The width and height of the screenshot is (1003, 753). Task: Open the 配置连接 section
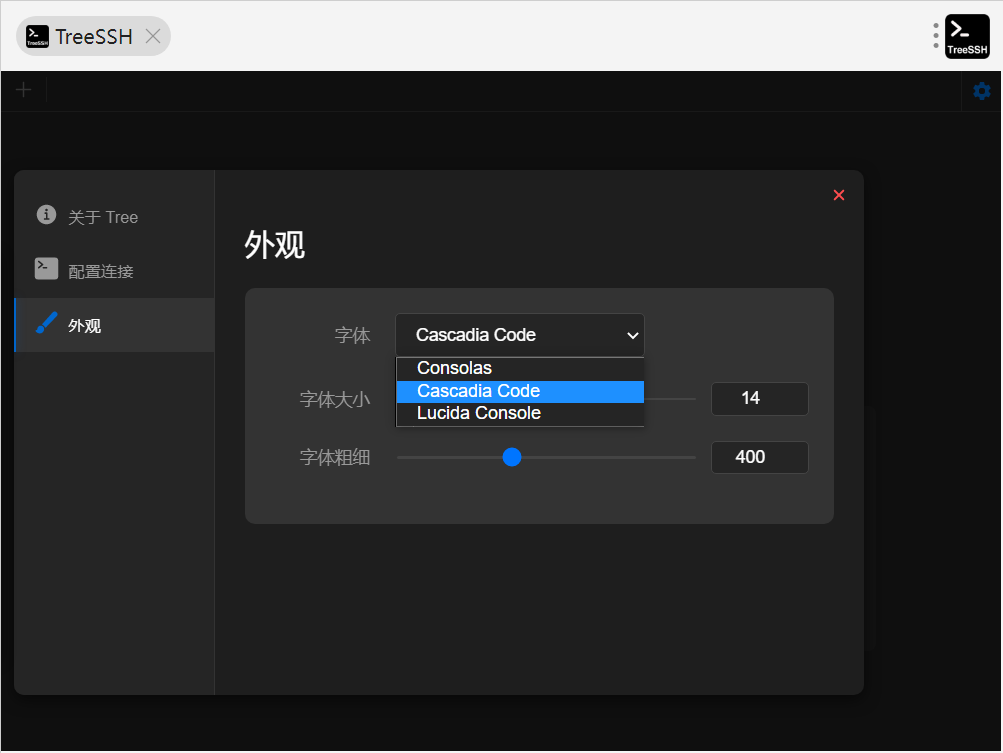[115, 271]
